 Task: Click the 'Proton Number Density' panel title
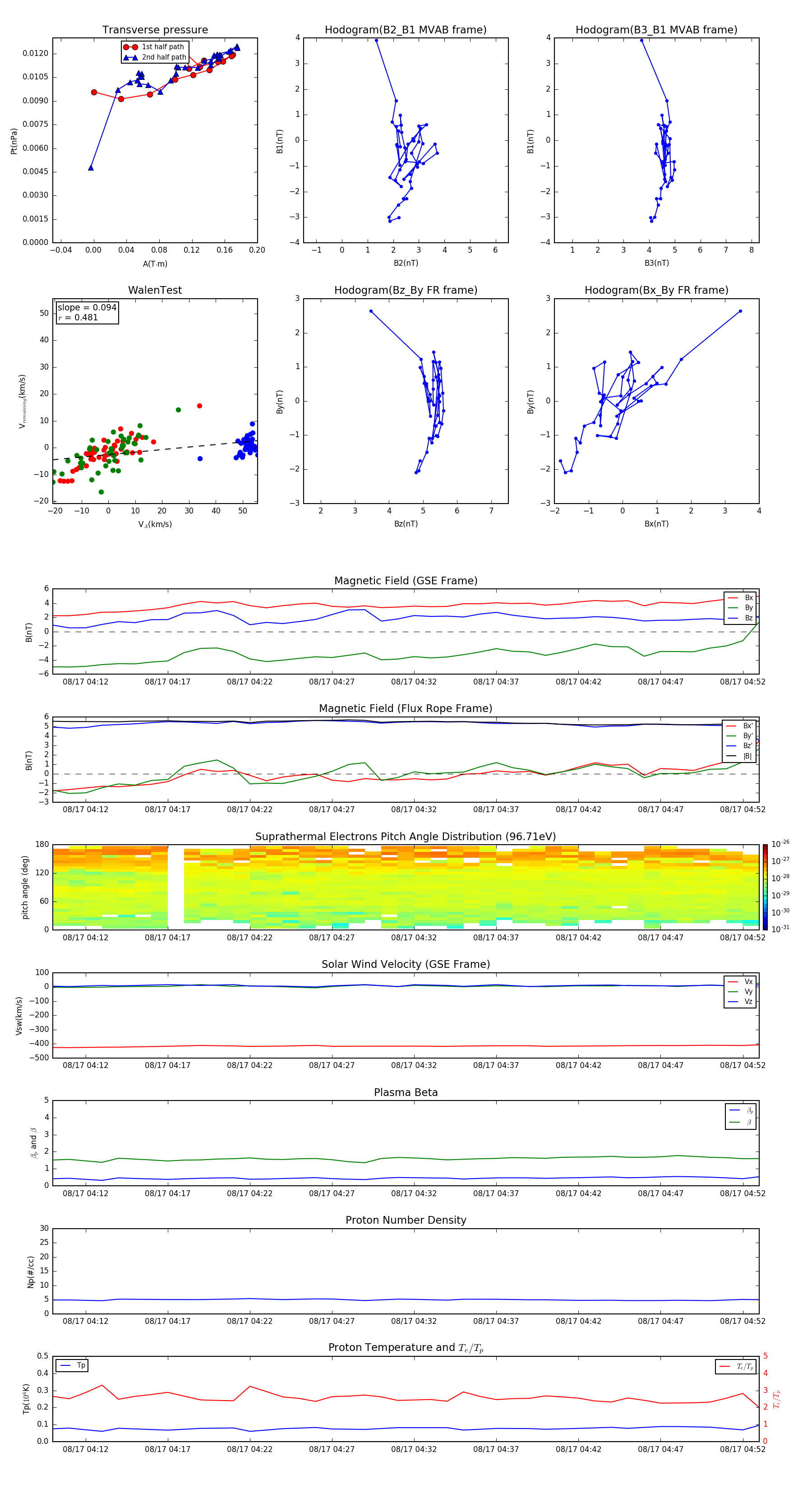coord(406,1220)
